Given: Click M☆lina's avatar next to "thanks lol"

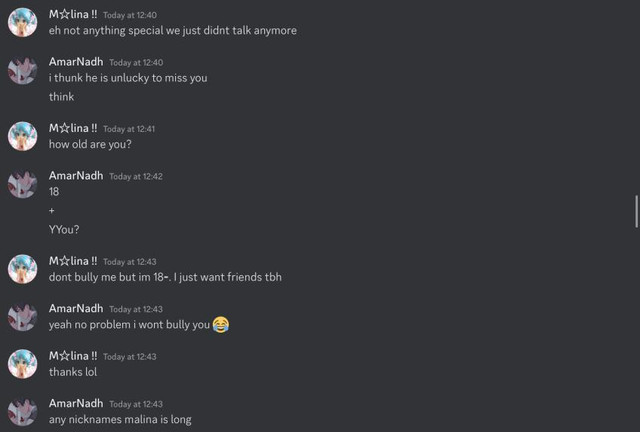Looking at the screenshot, I should pyautogui.click(x=22, y=364).
